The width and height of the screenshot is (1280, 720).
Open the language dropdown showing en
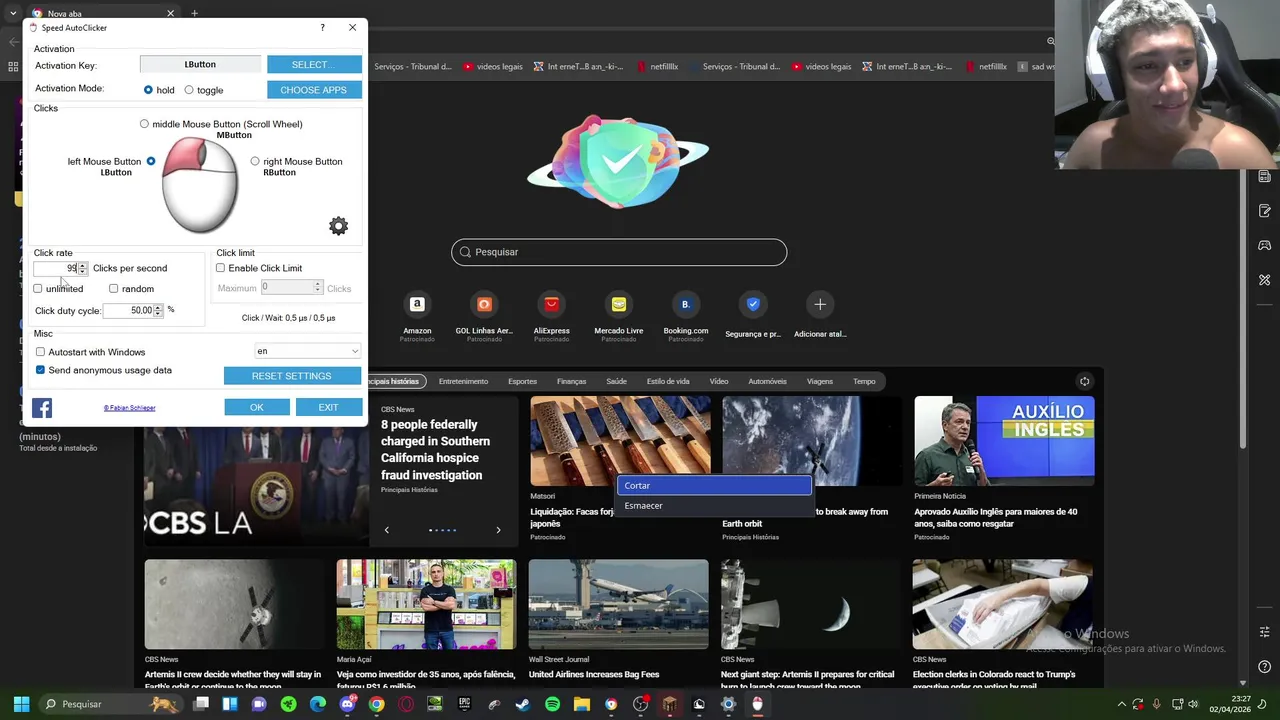[307, 351]
